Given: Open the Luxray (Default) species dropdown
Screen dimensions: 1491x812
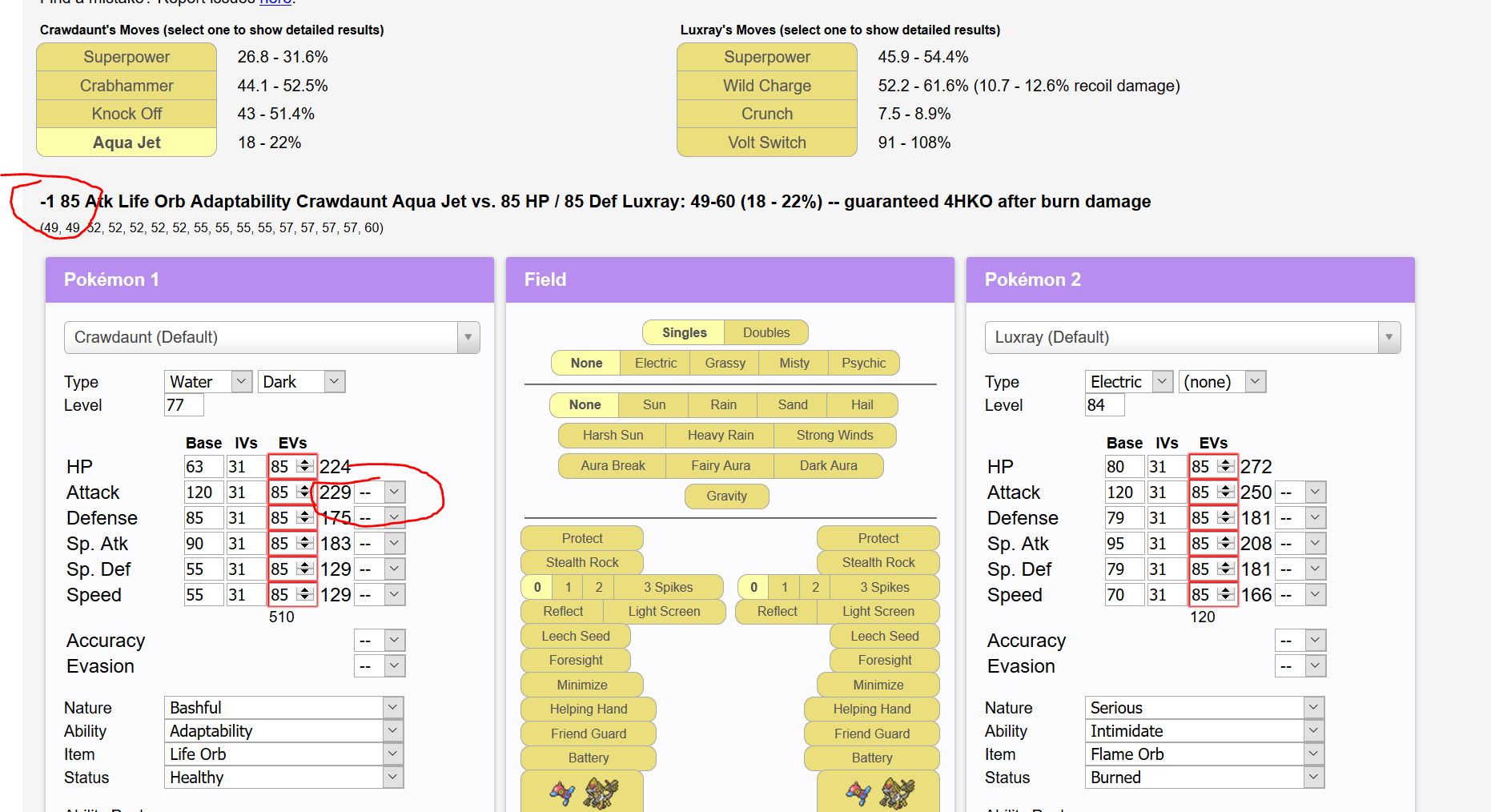Looking at the screenshot, I should 1193,337.
